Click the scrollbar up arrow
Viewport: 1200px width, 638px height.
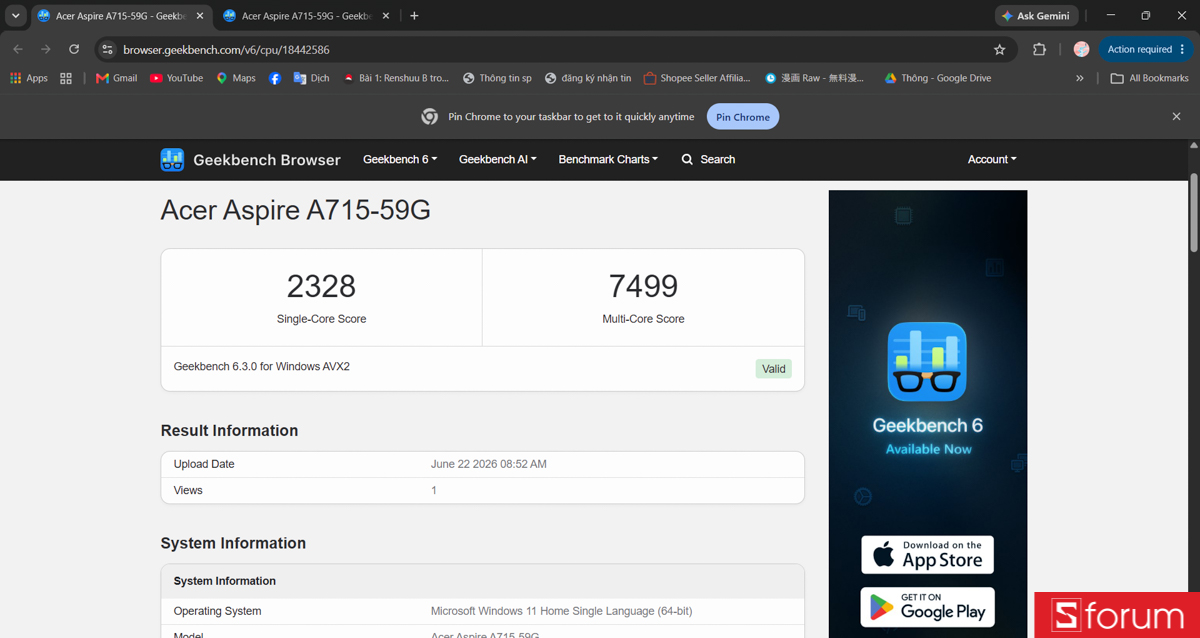pos(1193,146)
